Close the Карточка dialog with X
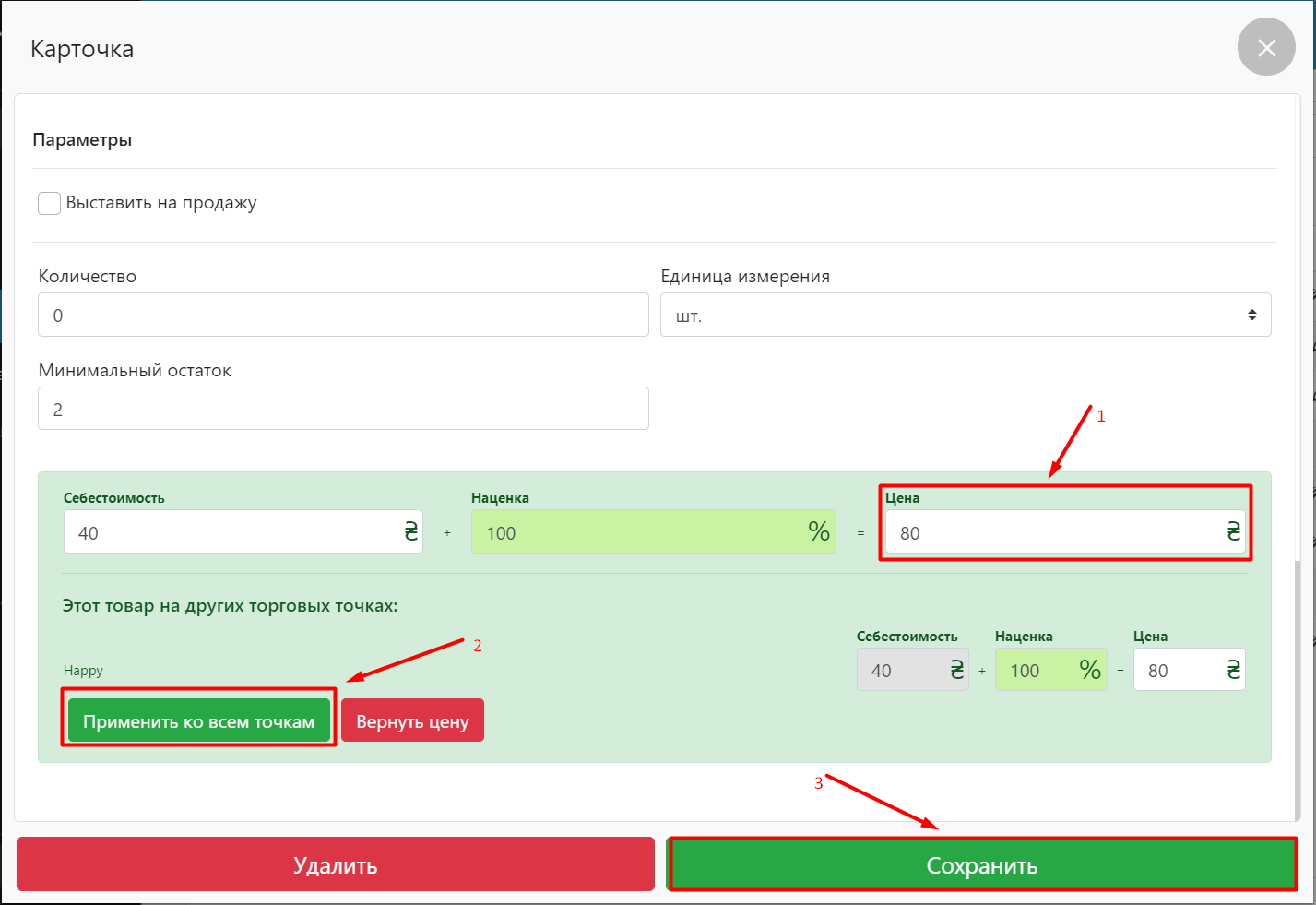The height and width of the screenshot is (905, 1316). [1266, 47]
